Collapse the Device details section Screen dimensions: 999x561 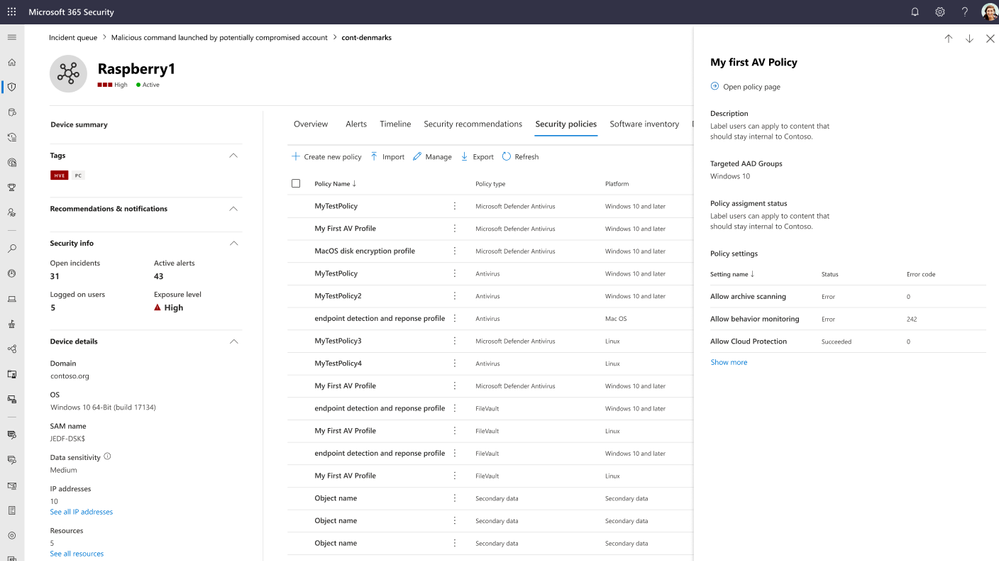click(x=233, y=341)
